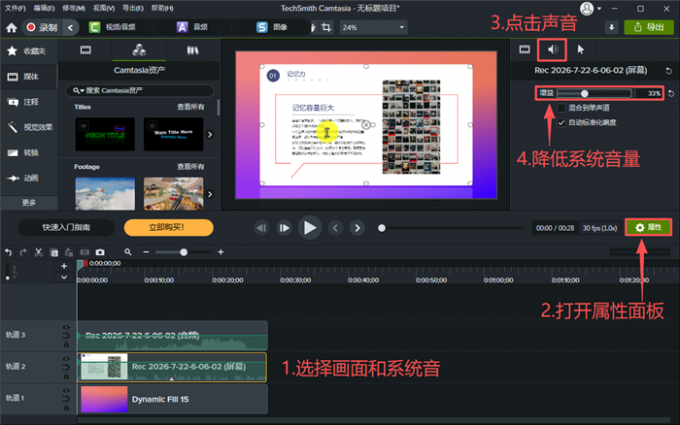Open the 转换 transitions panel
Image resolution: width=680 pixels, height=425 pixels.
(x=29, y=153)
